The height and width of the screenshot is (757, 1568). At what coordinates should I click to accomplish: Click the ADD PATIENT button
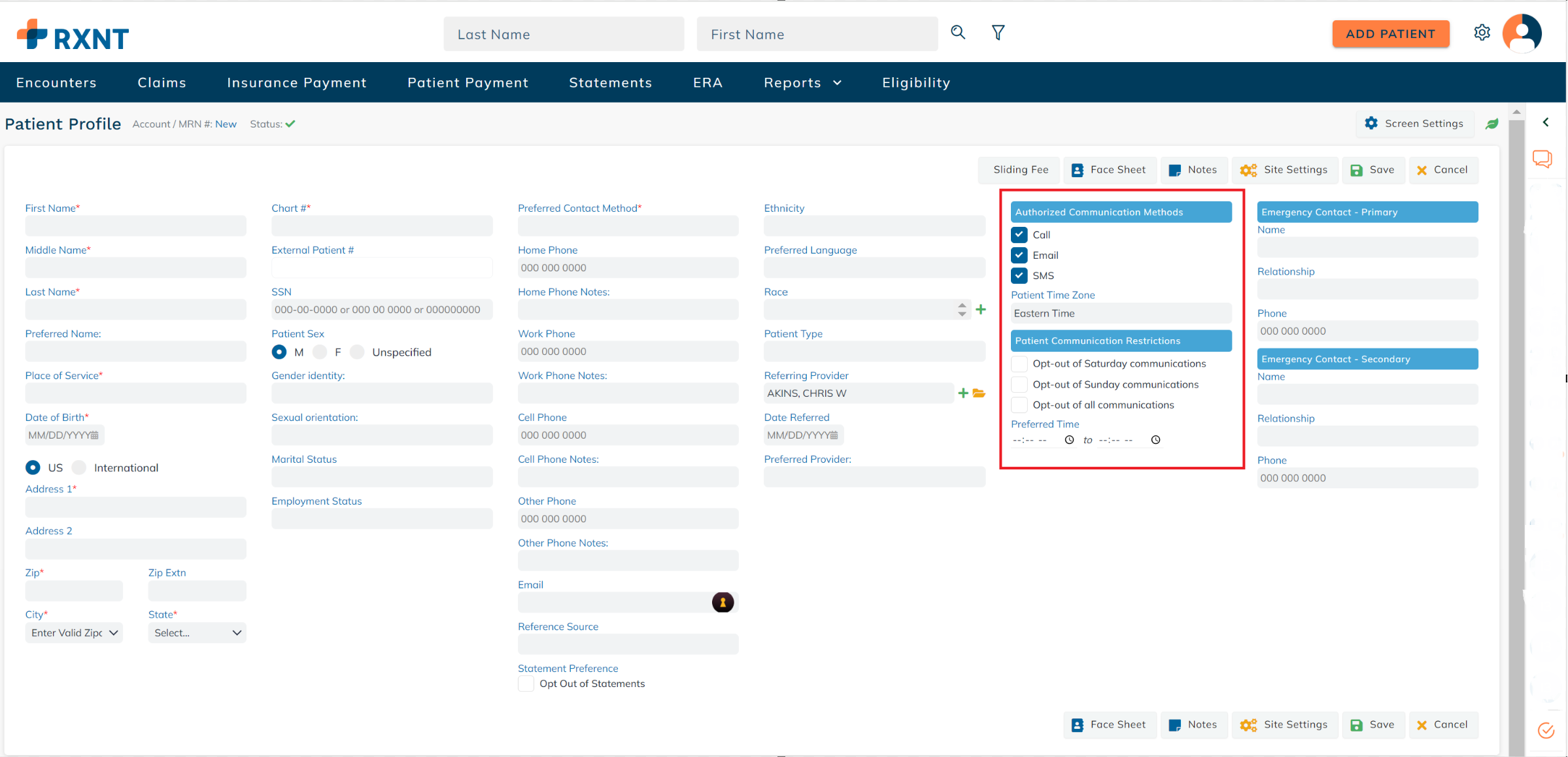coord(1391,33)
